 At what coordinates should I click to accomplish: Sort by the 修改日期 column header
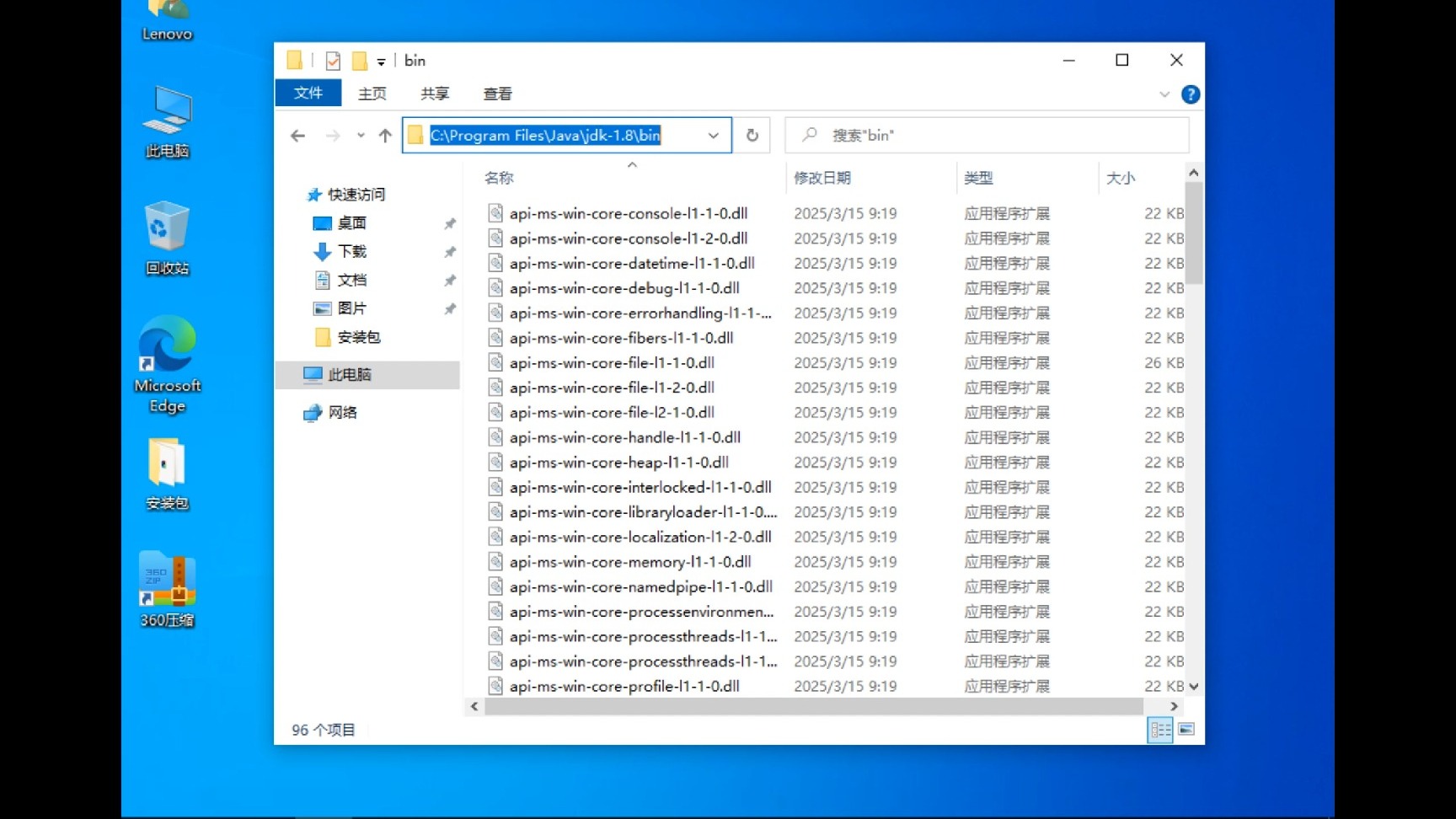pyautogui.click(x=822, y=178)
